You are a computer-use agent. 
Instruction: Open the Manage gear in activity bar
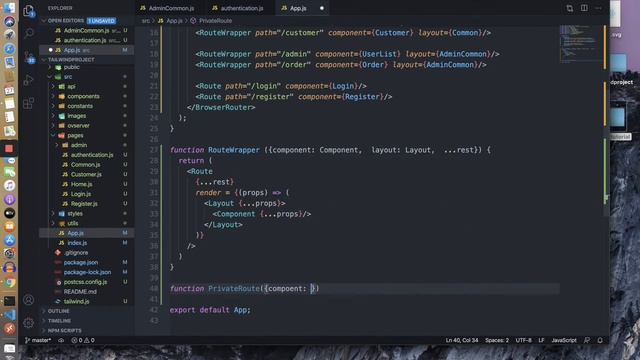[x=29, y=323]
